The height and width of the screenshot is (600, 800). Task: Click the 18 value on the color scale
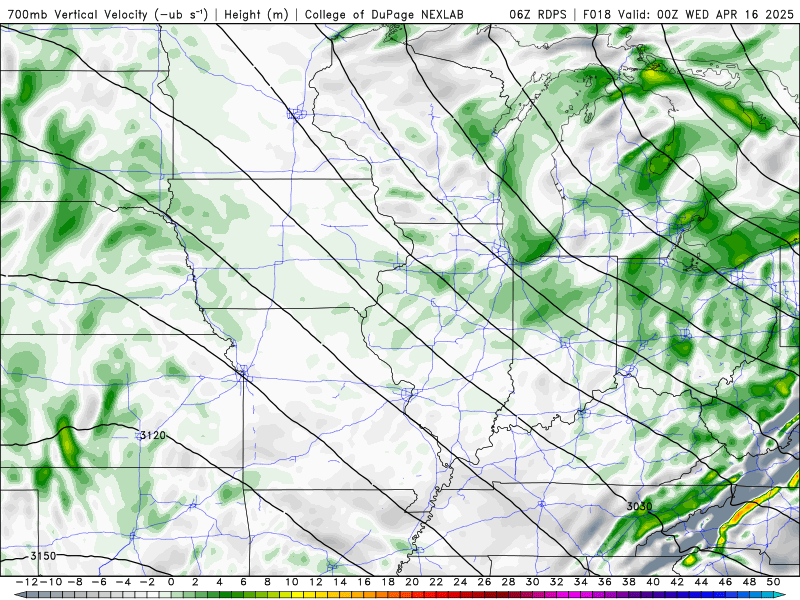click(x=388, y=582)
